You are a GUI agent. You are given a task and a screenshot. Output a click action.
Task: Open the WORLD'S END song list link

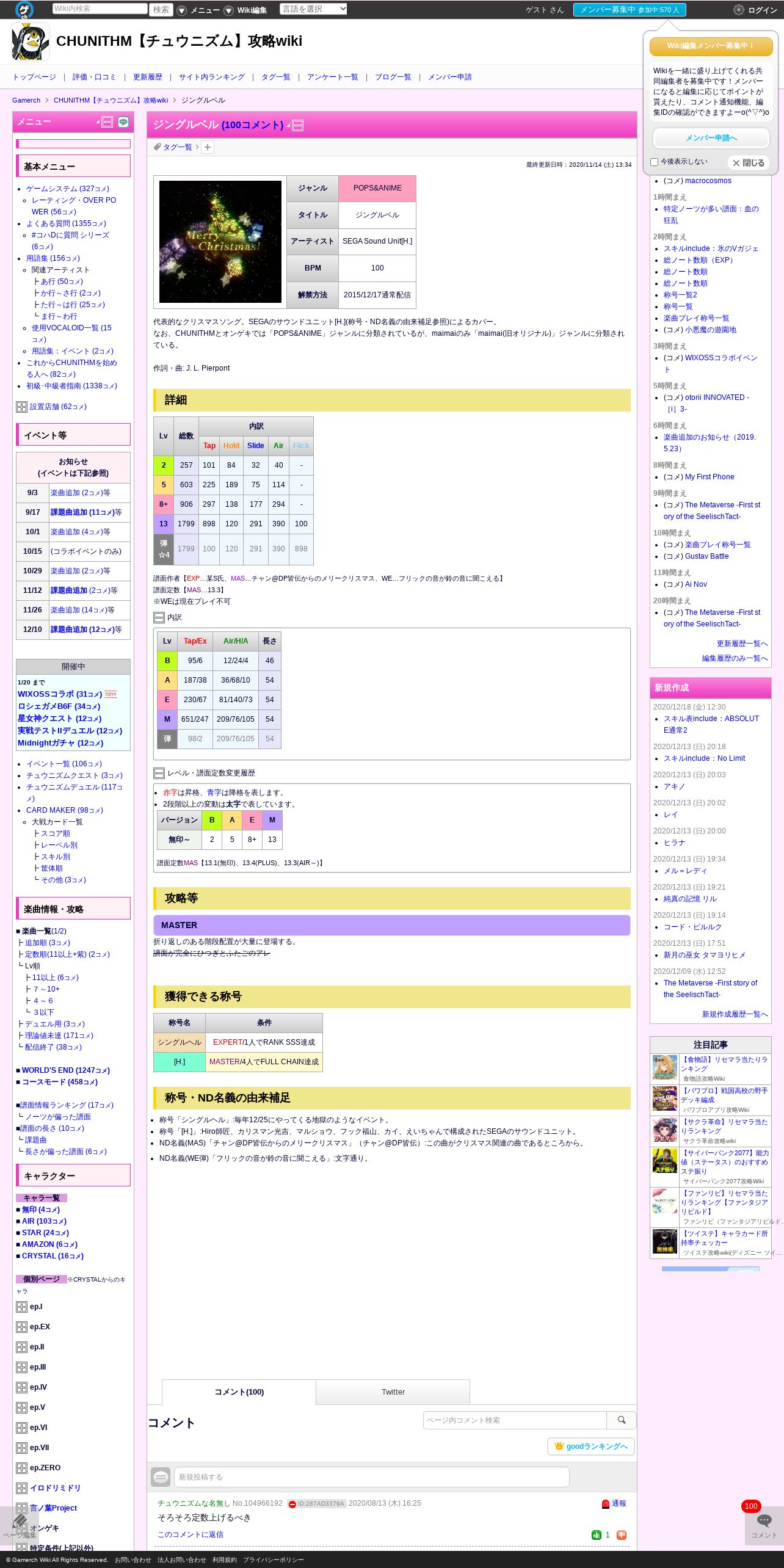point(65,1070)
